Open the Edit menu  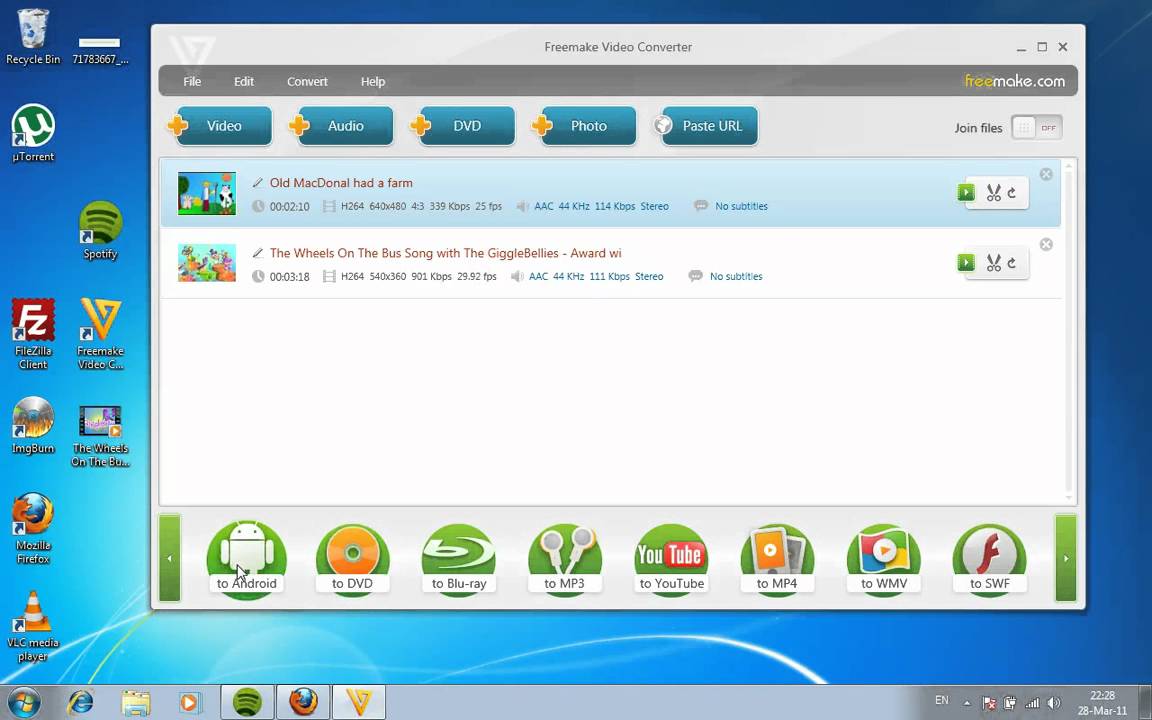click(x=244, y=82)
